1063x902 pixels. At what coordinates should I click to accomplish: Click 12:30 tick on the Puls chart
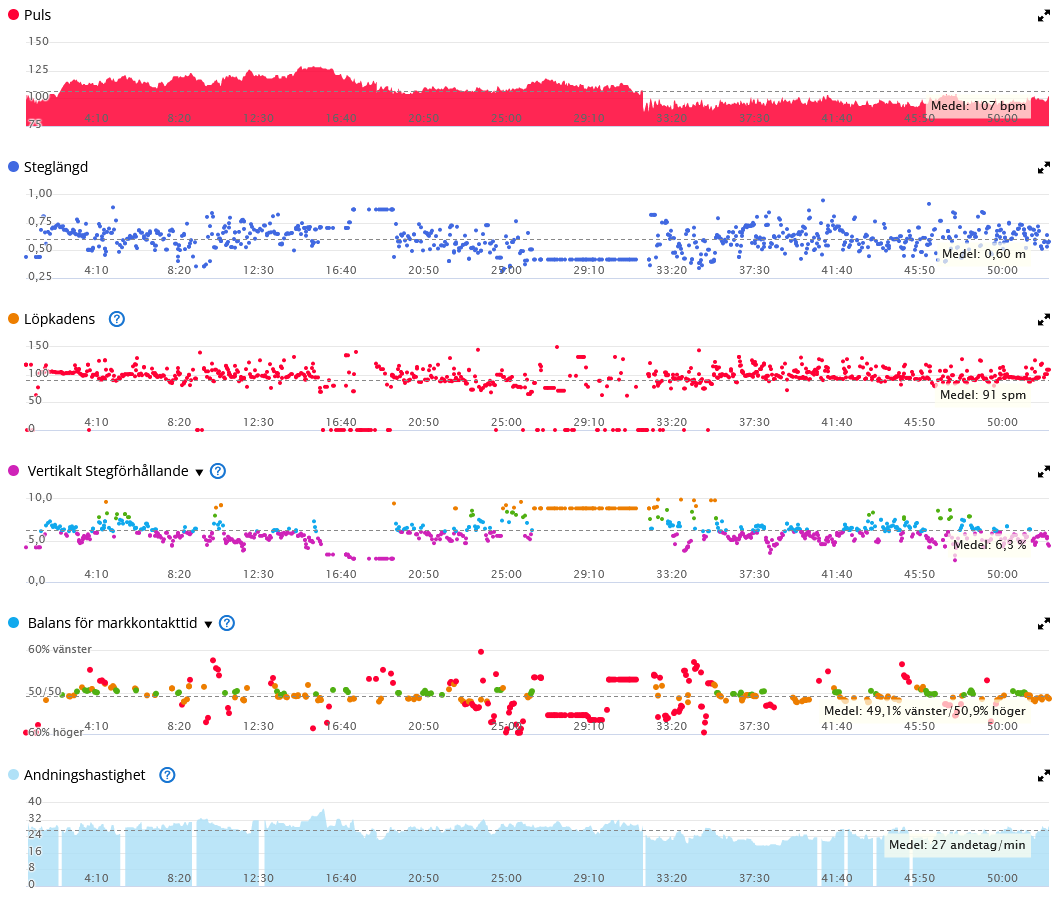tap(258, 118)
